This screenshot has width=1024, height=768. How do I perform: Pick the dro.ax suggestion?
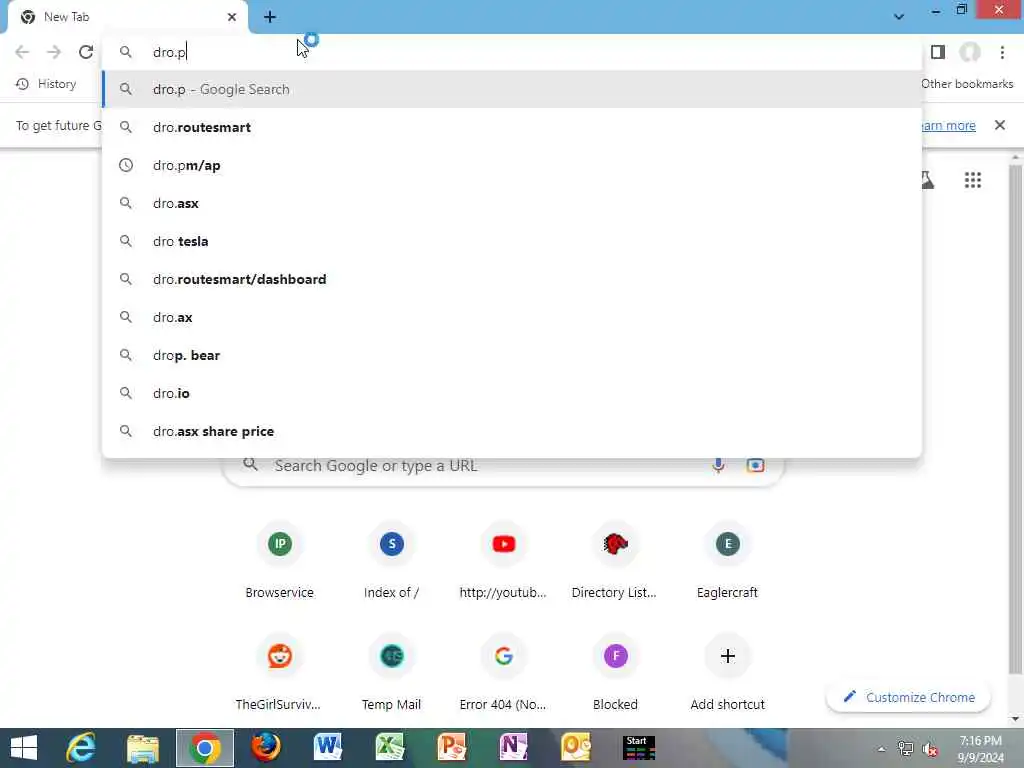pos(512,317)
